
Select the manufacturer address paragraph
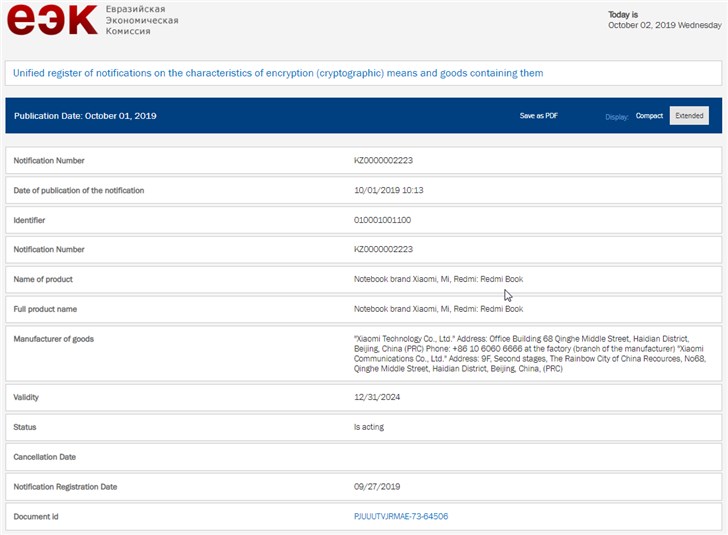[x=530, y=353]
